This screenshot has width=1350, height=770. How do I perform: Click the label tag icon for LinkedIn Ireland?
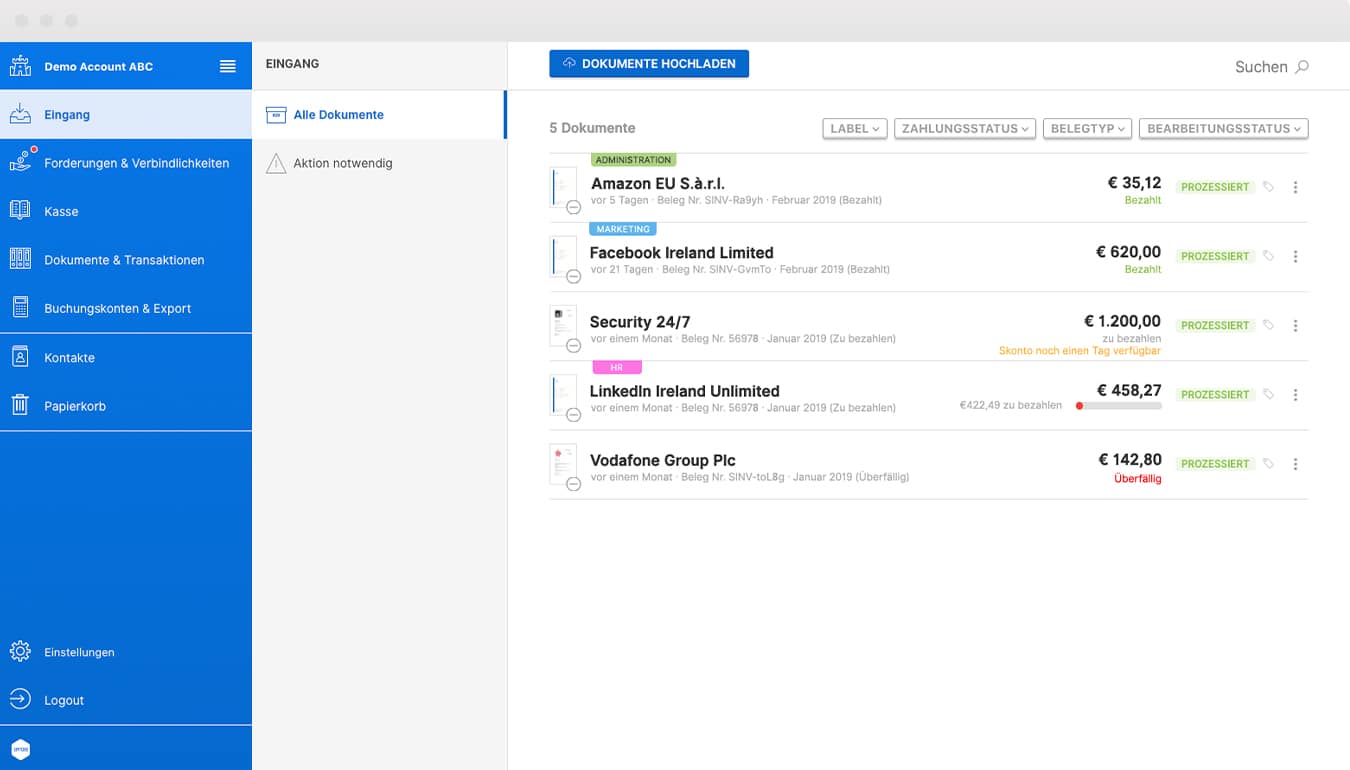[1268, 394]
